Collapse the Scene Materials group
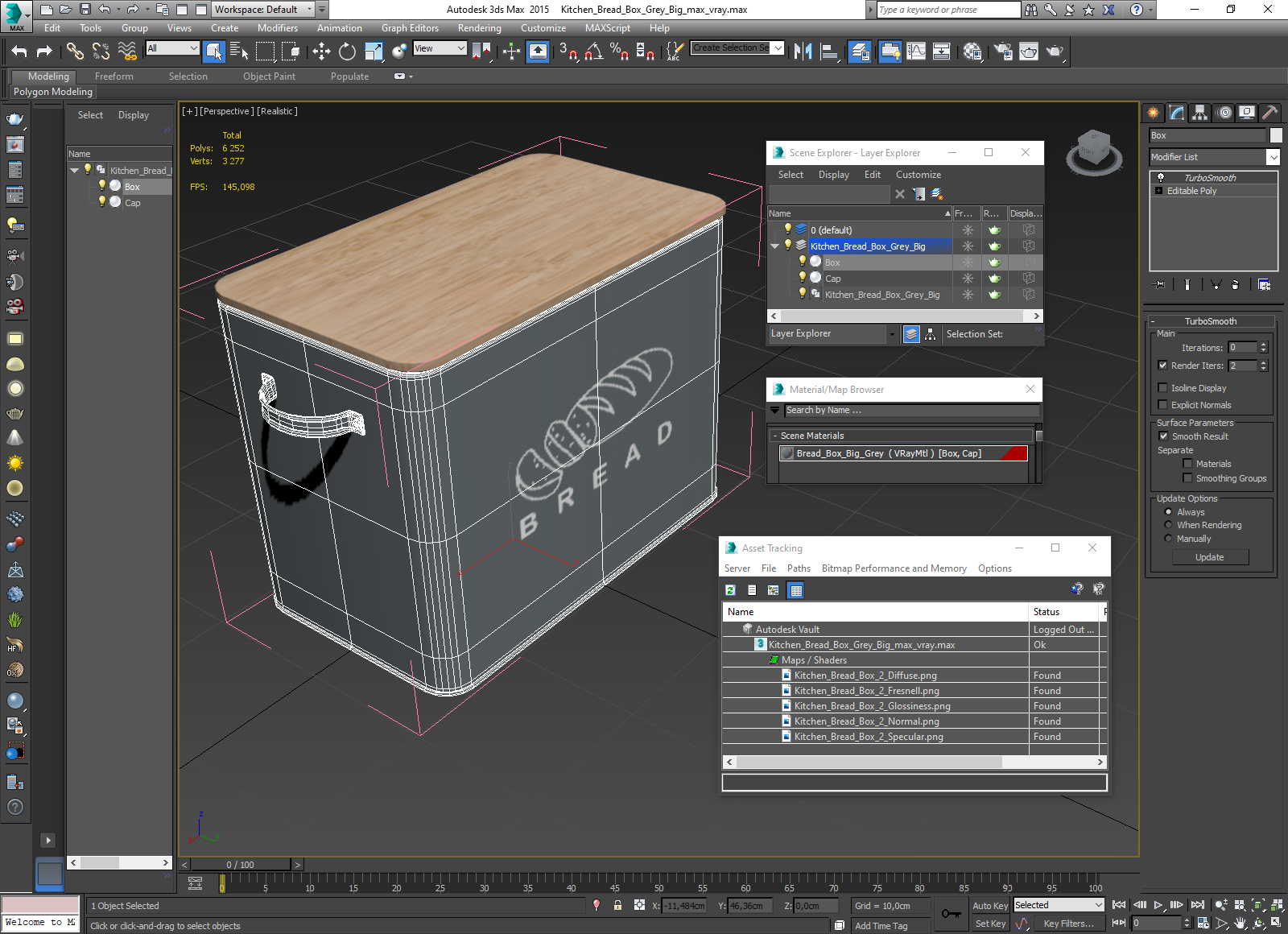The image size is (1288, 934). [774, 436]
